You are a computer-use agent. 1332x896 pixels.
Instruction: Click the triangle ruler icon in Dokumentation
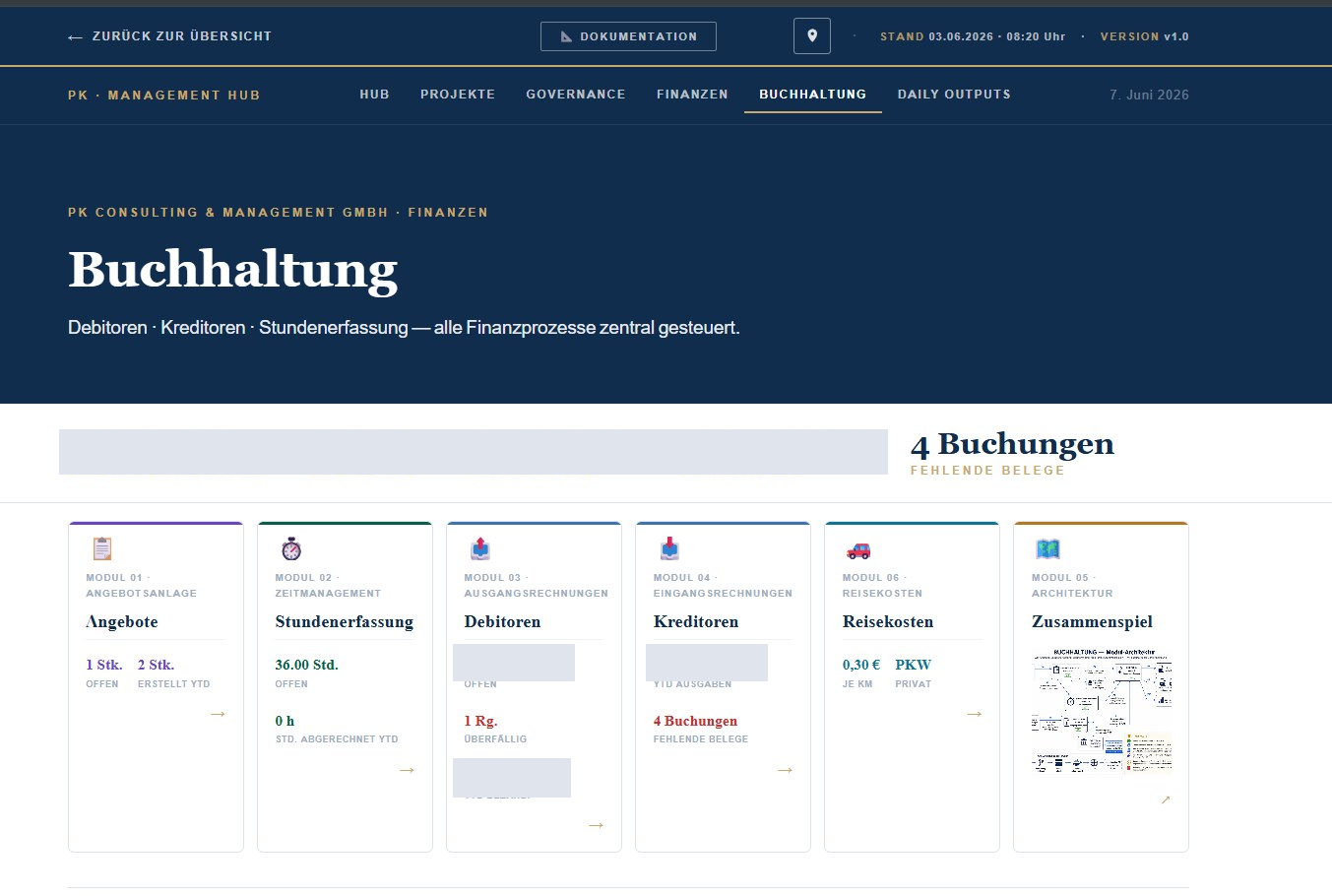[x=566, y=36]
